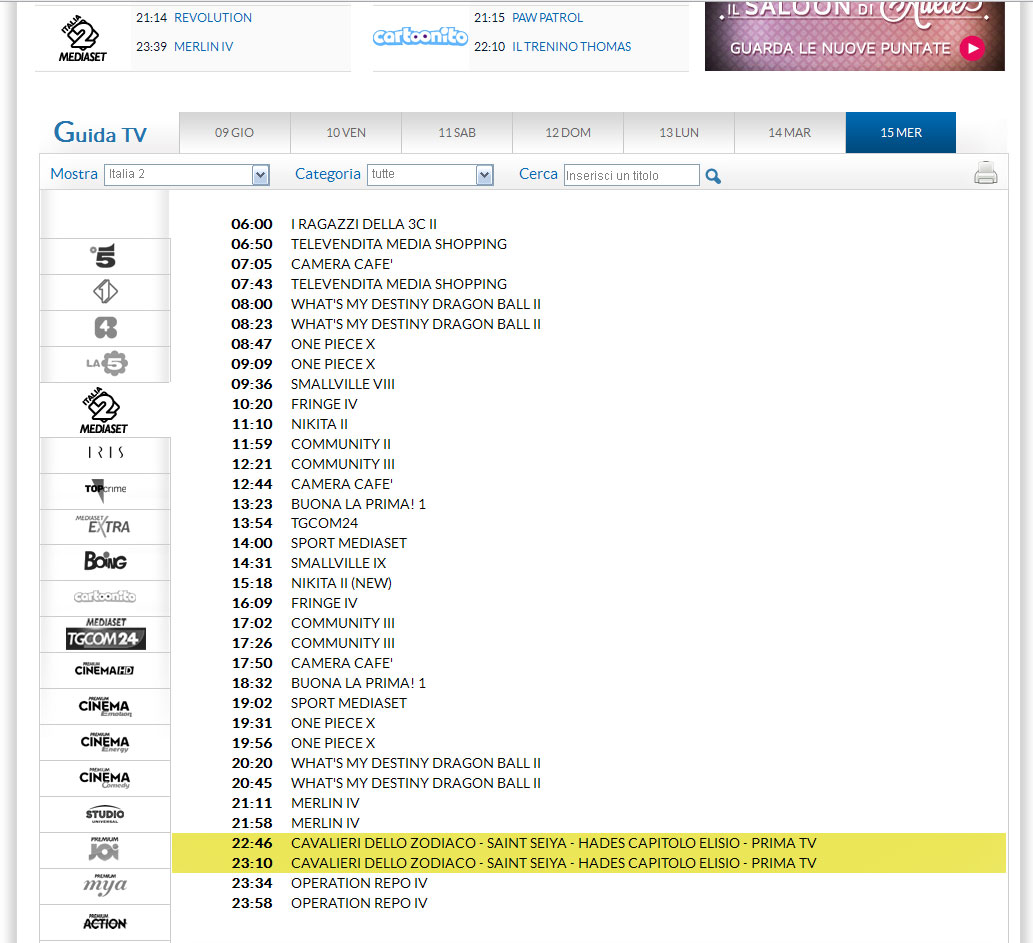Select the TGCOM24 channel logo
Image resolution: width=1033 pixels, height=943 pixels.
pyautogui.click(x=105, y=634)
